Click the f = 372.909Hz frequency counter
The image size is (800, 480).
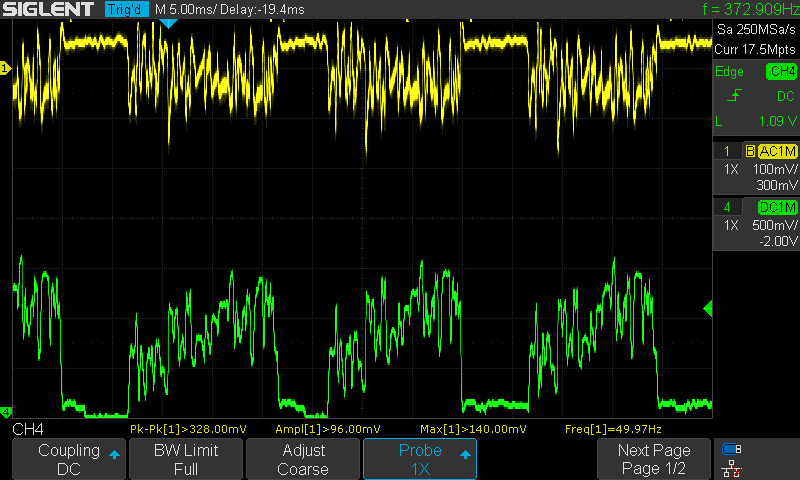[751, 9]
